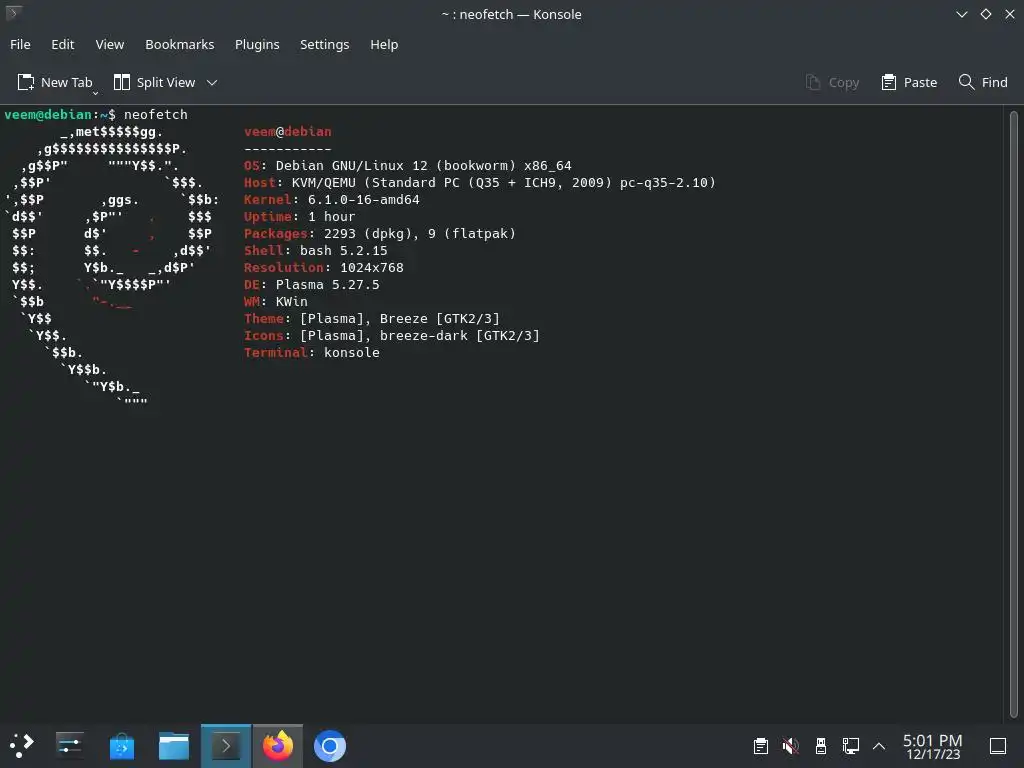Launch Discover software center from taskbar
The height and width of the screenshot is (768, 1024).
click(x=121, y=745)
